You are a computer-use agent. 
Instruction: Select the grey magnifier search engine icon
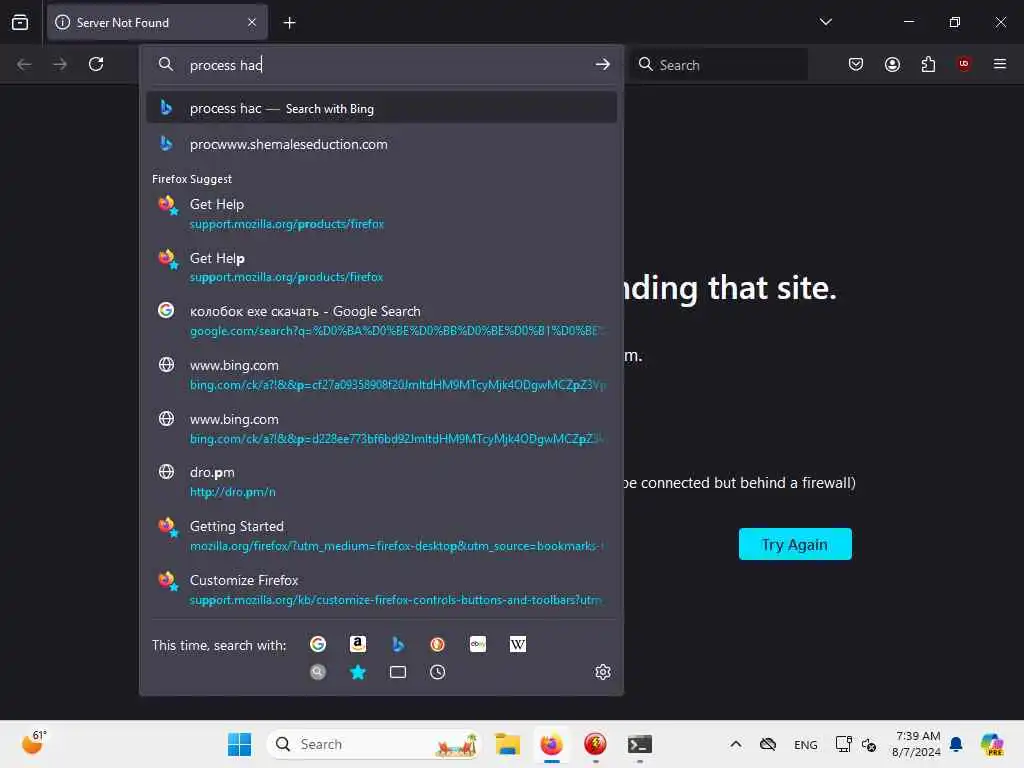click(x=318, y=672)
